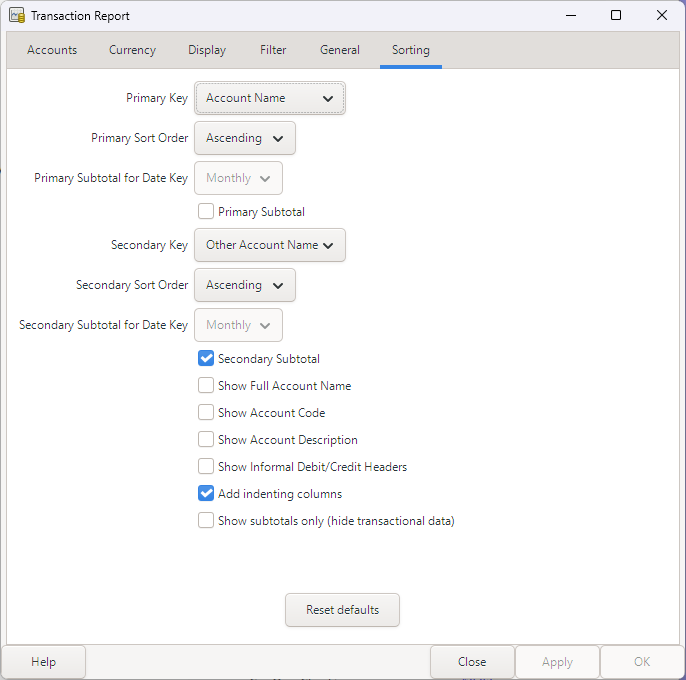This screenshot has width=686, height=680.
Task: Uncheck the Secondary Subtotal option
Action: [206, 359]
